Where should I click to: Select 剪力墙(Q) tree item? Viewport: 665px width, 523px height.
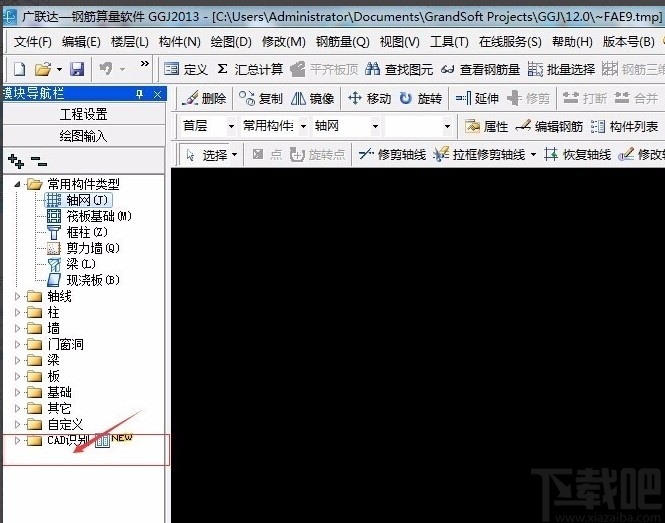pyautogui.click(x=83, y=248)
